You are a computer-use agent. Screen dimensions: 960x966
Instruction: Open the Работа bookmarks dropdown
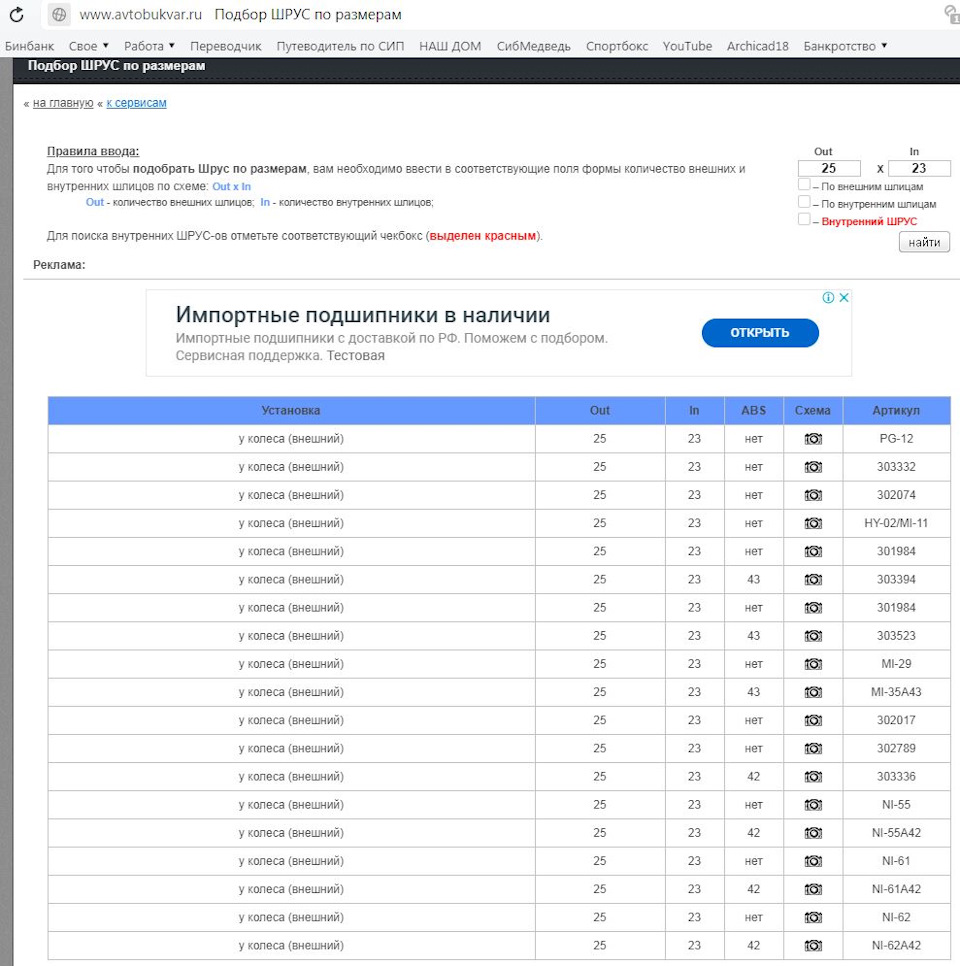click(141, 45)
